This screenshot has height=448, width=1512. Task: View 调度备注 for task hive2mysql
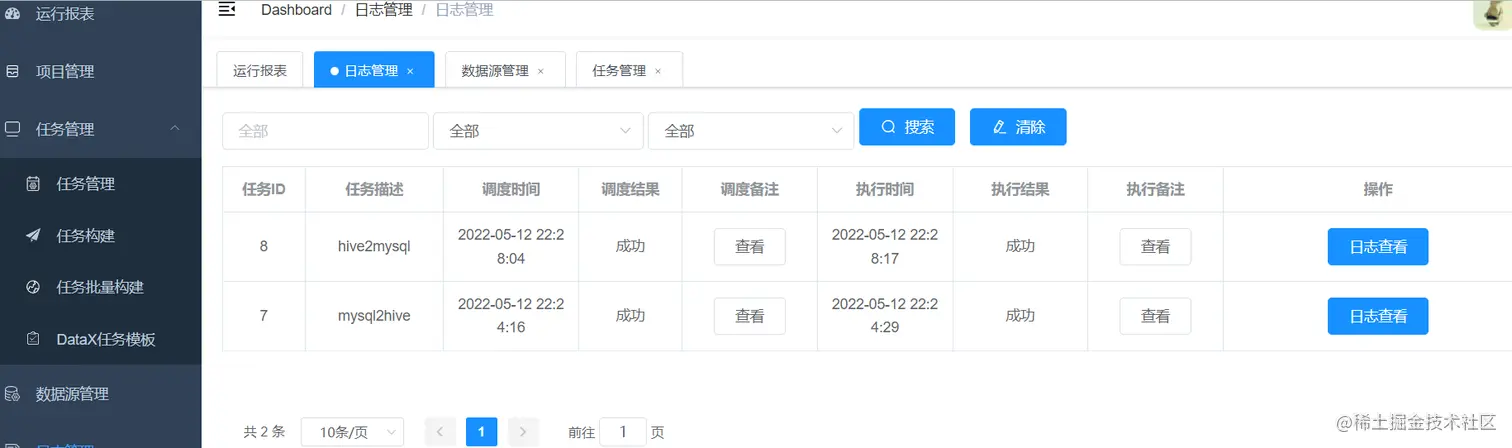click(x=750, y=247)
